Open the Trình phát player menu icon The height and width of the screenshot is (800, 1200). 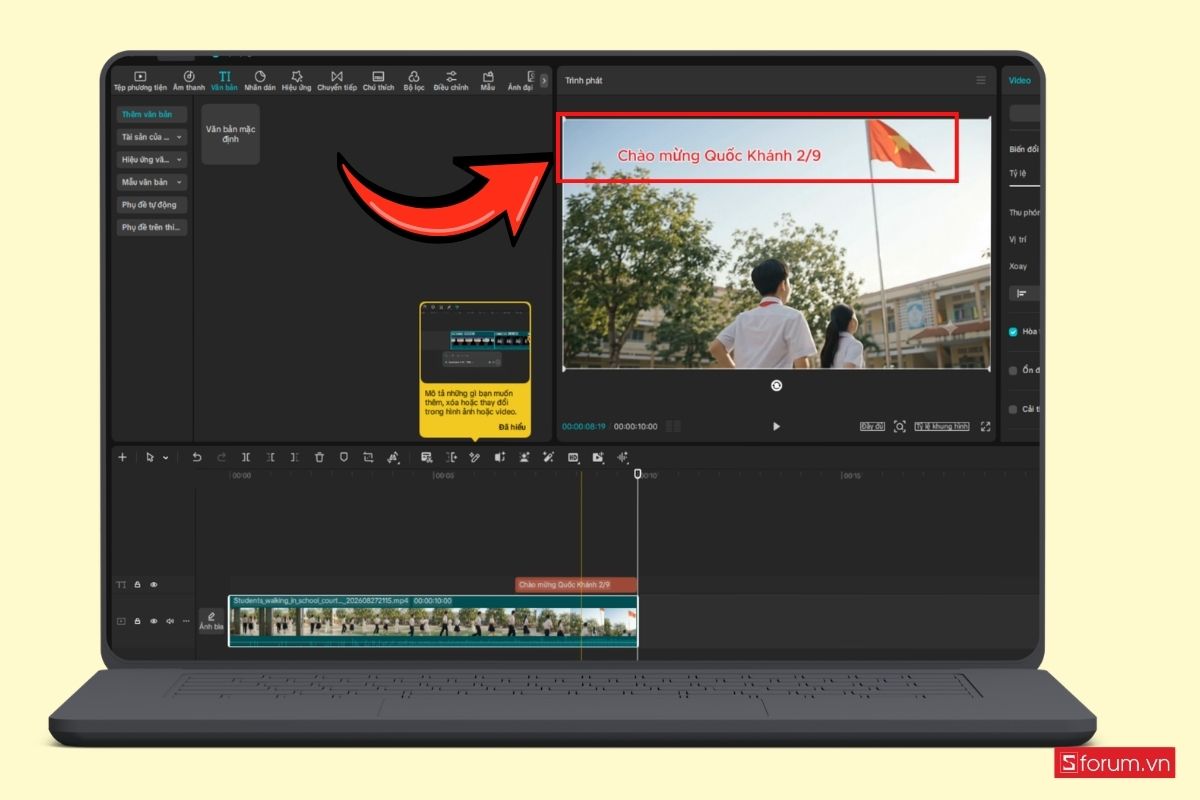point(981,80)
